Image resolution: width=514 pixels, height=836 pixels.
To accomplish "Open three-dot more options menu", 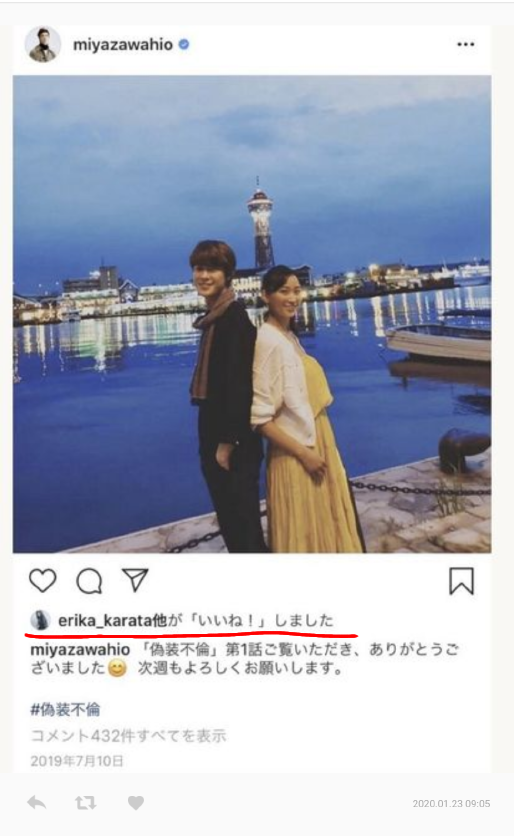I will pyautogui.click(x=465, y=44).
